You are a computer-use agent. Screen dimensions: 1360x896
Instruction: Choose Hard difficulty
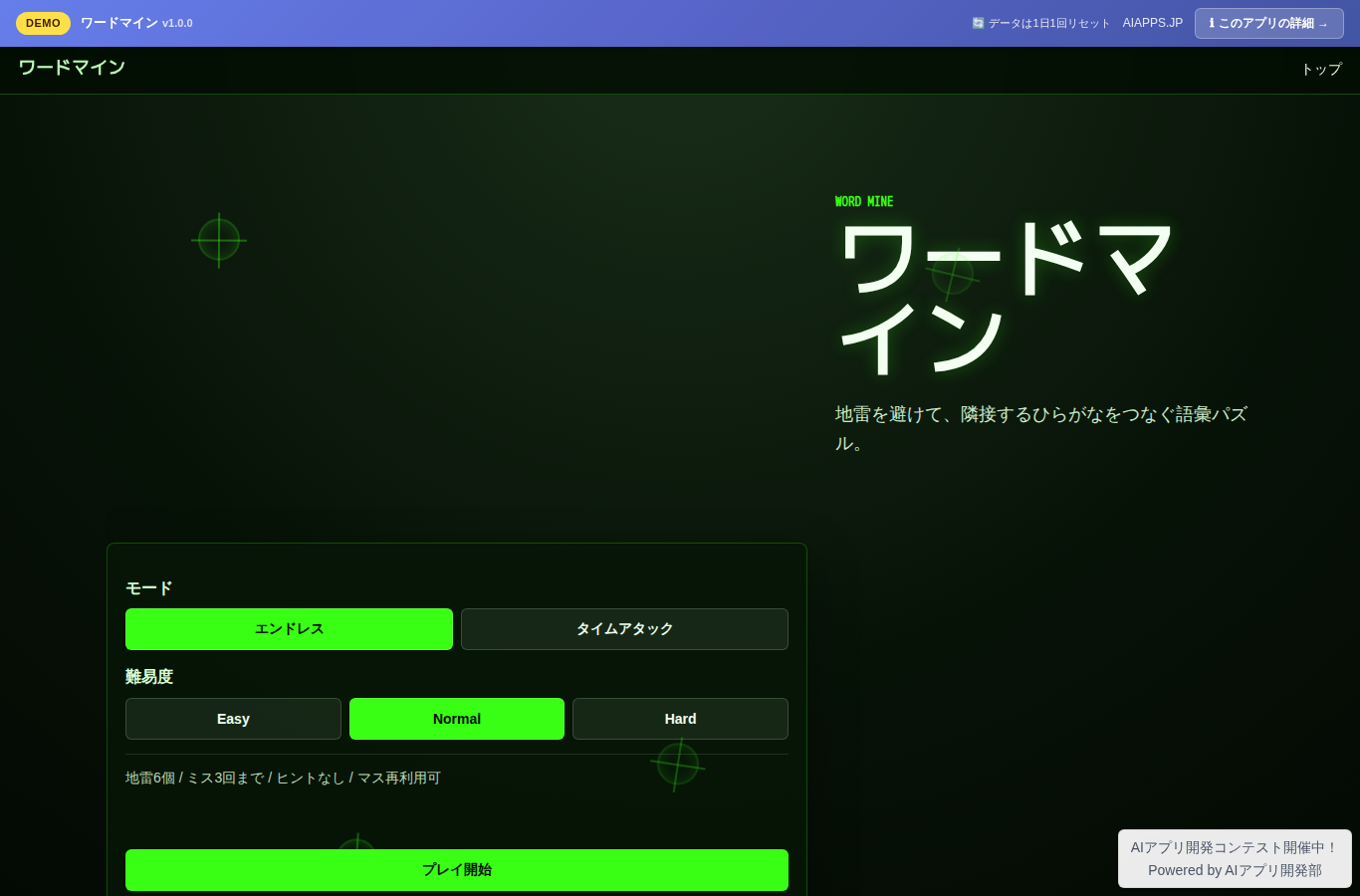click(680, 719)
